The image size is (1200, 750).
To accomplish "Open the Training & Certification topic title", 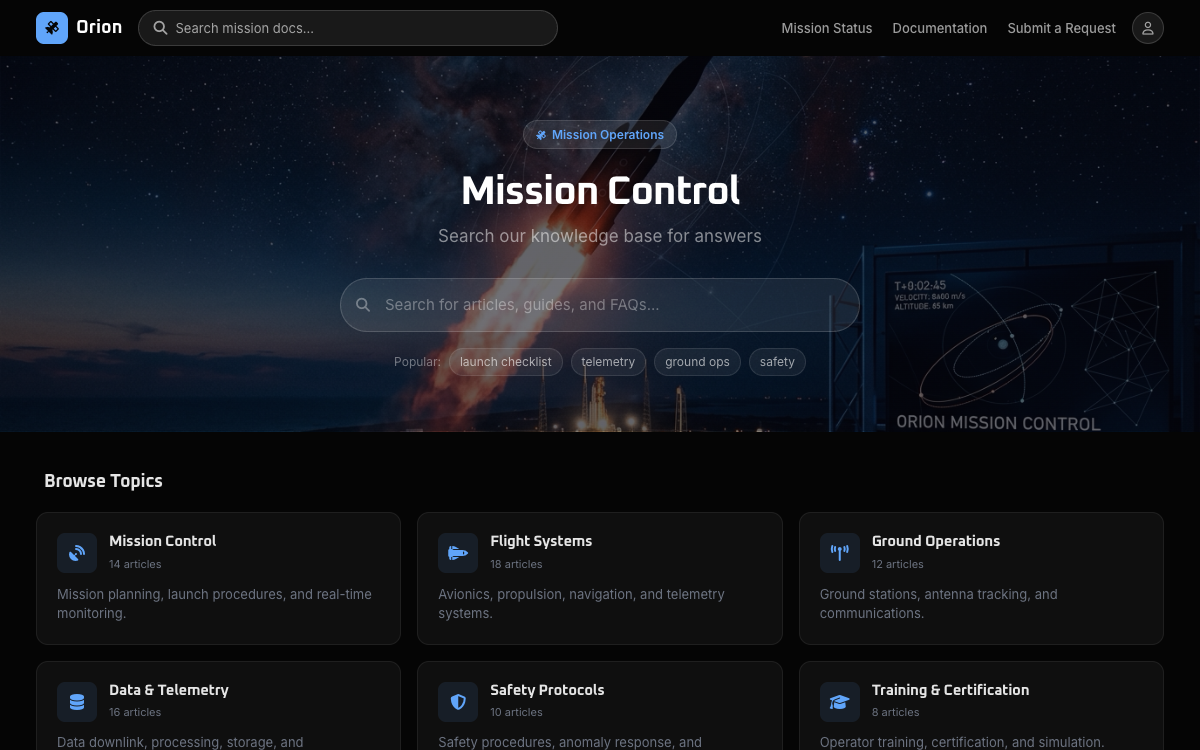I will 951,690.
